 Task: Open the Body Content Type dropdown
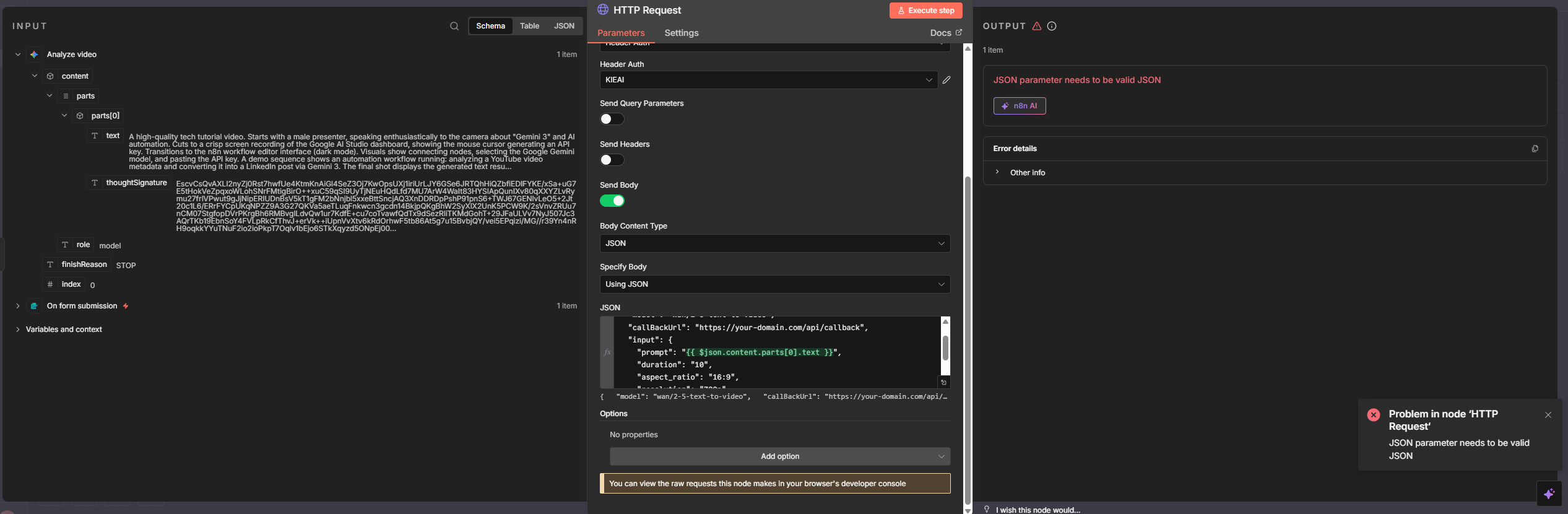(x=774, y=243)
